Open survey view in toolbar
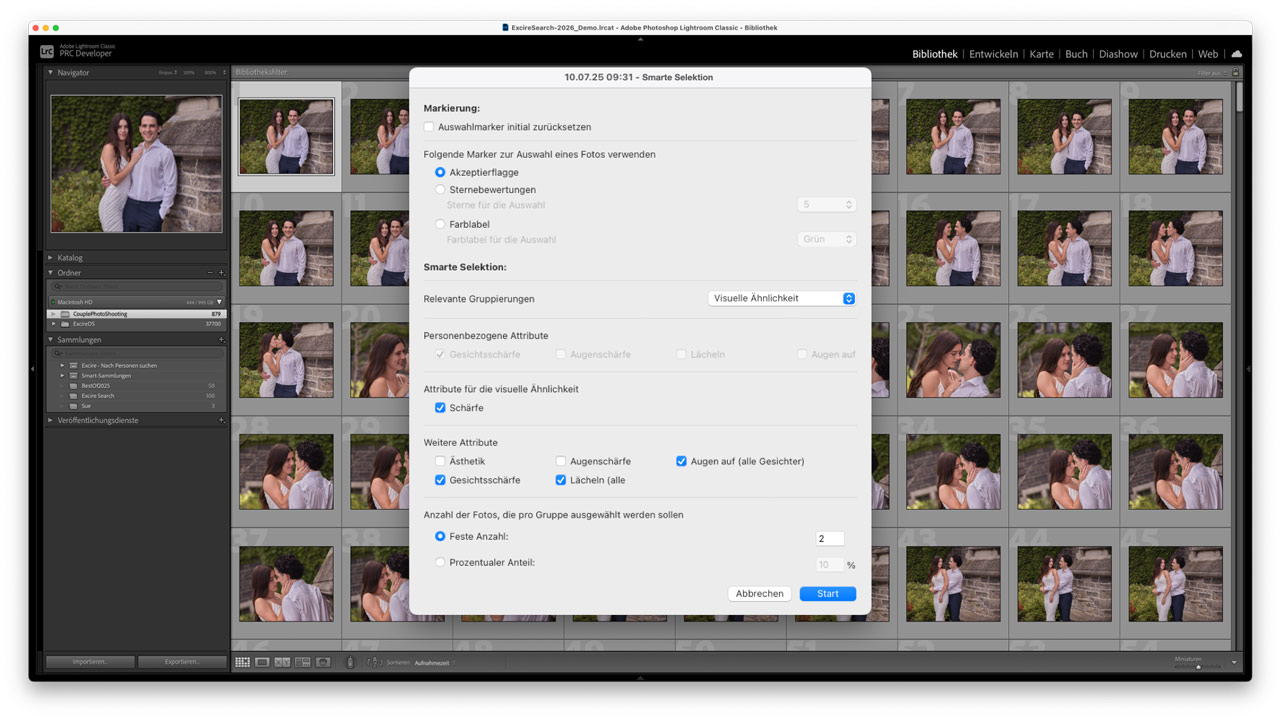The height and width of the screenshot is (720, 1280). click(x=302, y=662)
